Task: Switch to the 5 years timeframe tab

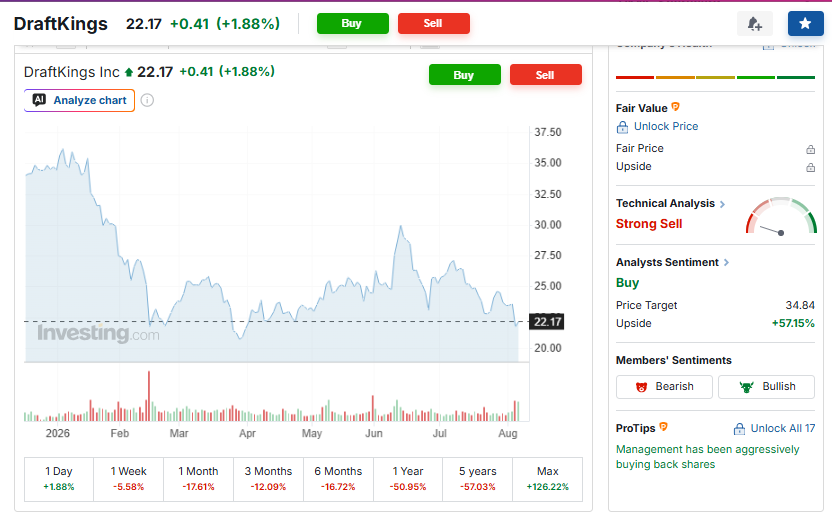Action: [x=478, y=479]
